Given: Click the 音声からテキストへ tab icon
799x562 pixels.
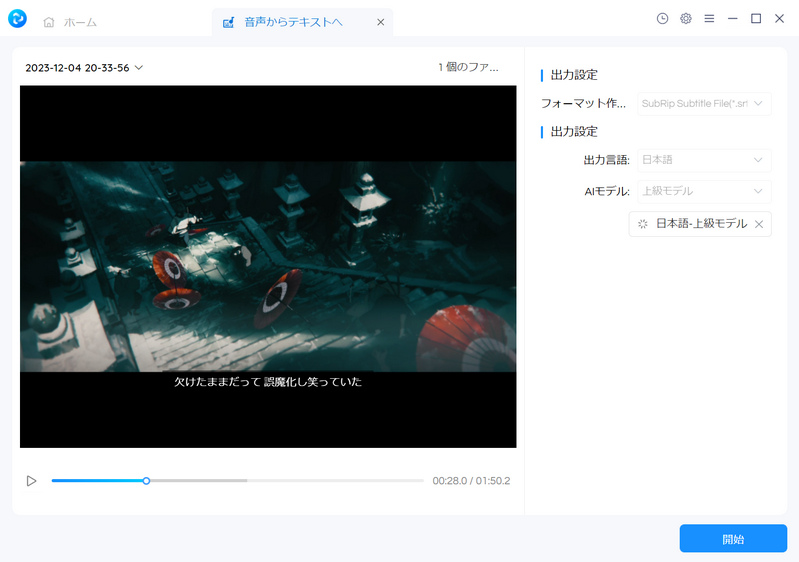Looking at the screenshot, I should click(x=228, y=22).
